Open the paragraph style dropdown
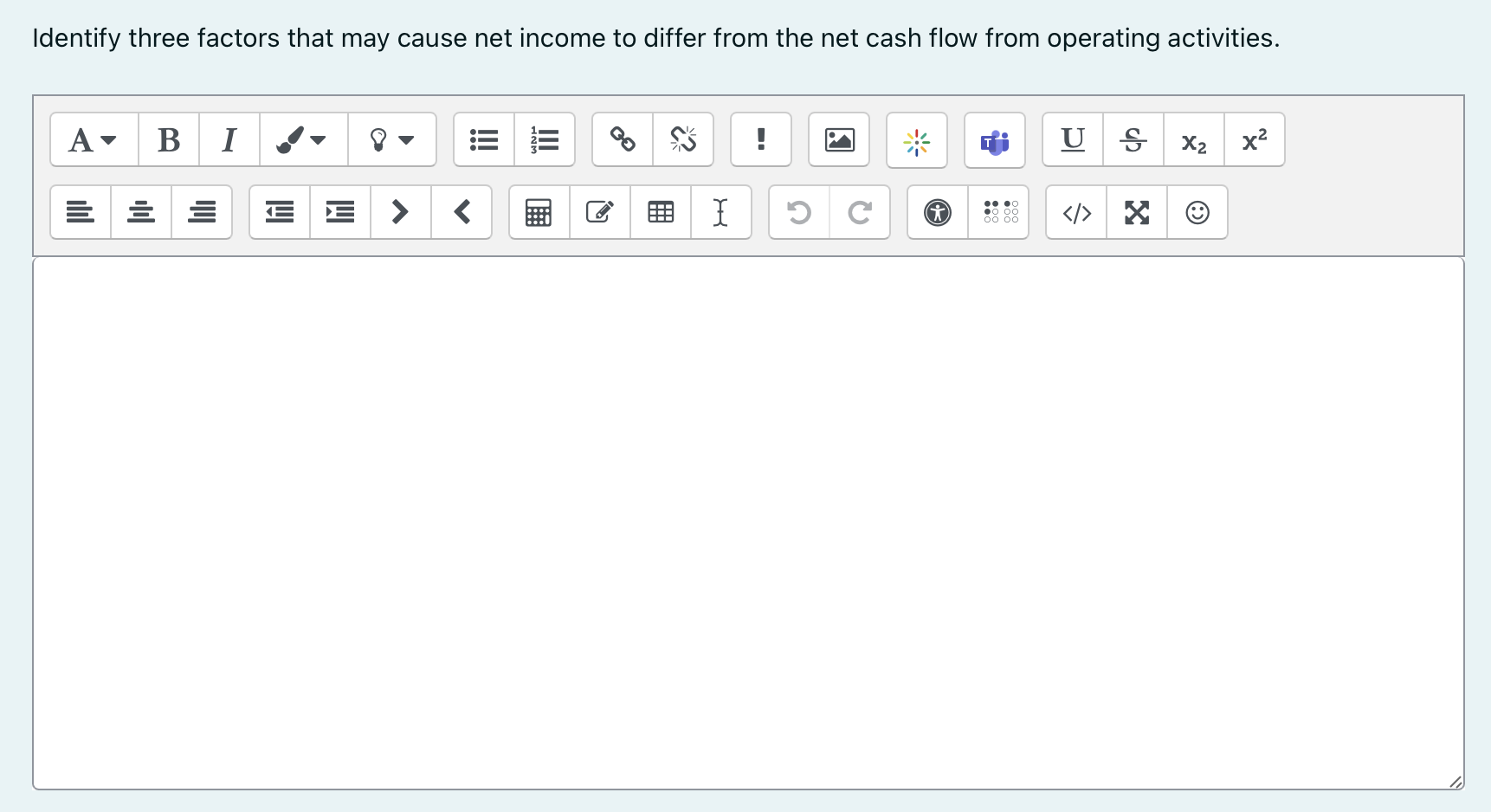 (92, 139)
